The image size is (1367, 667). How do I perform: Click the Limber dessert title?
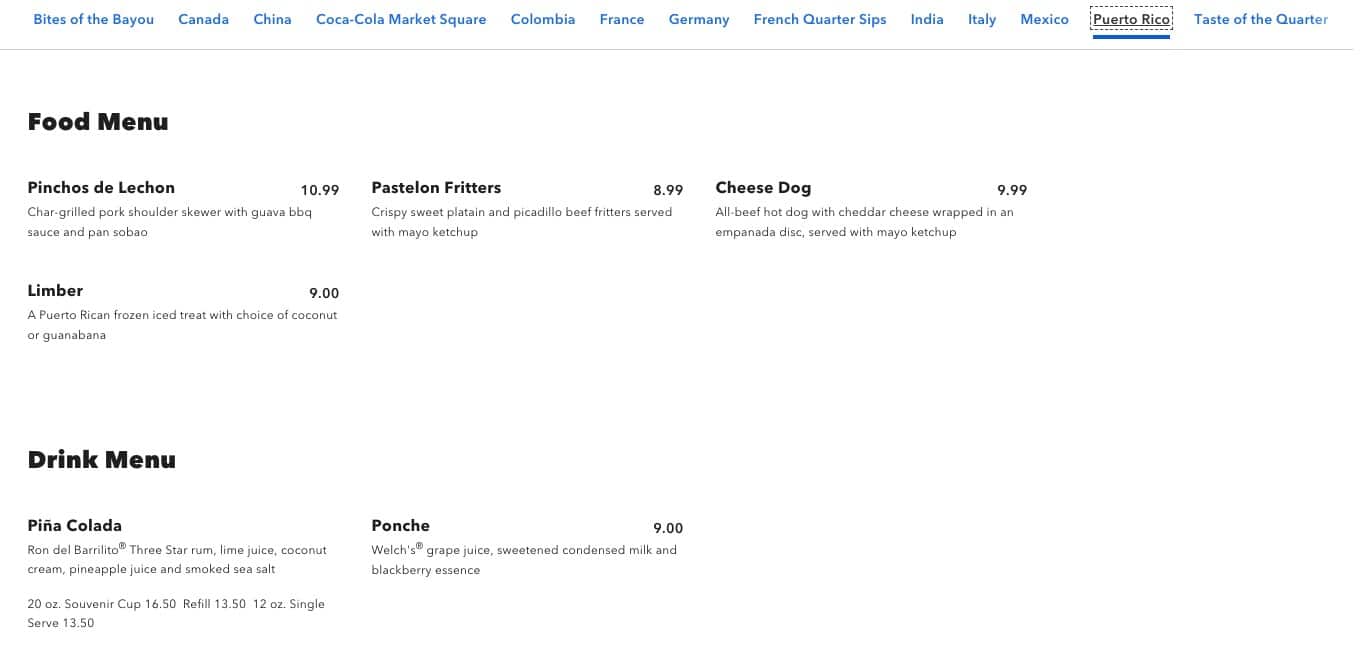pos(55,291)
